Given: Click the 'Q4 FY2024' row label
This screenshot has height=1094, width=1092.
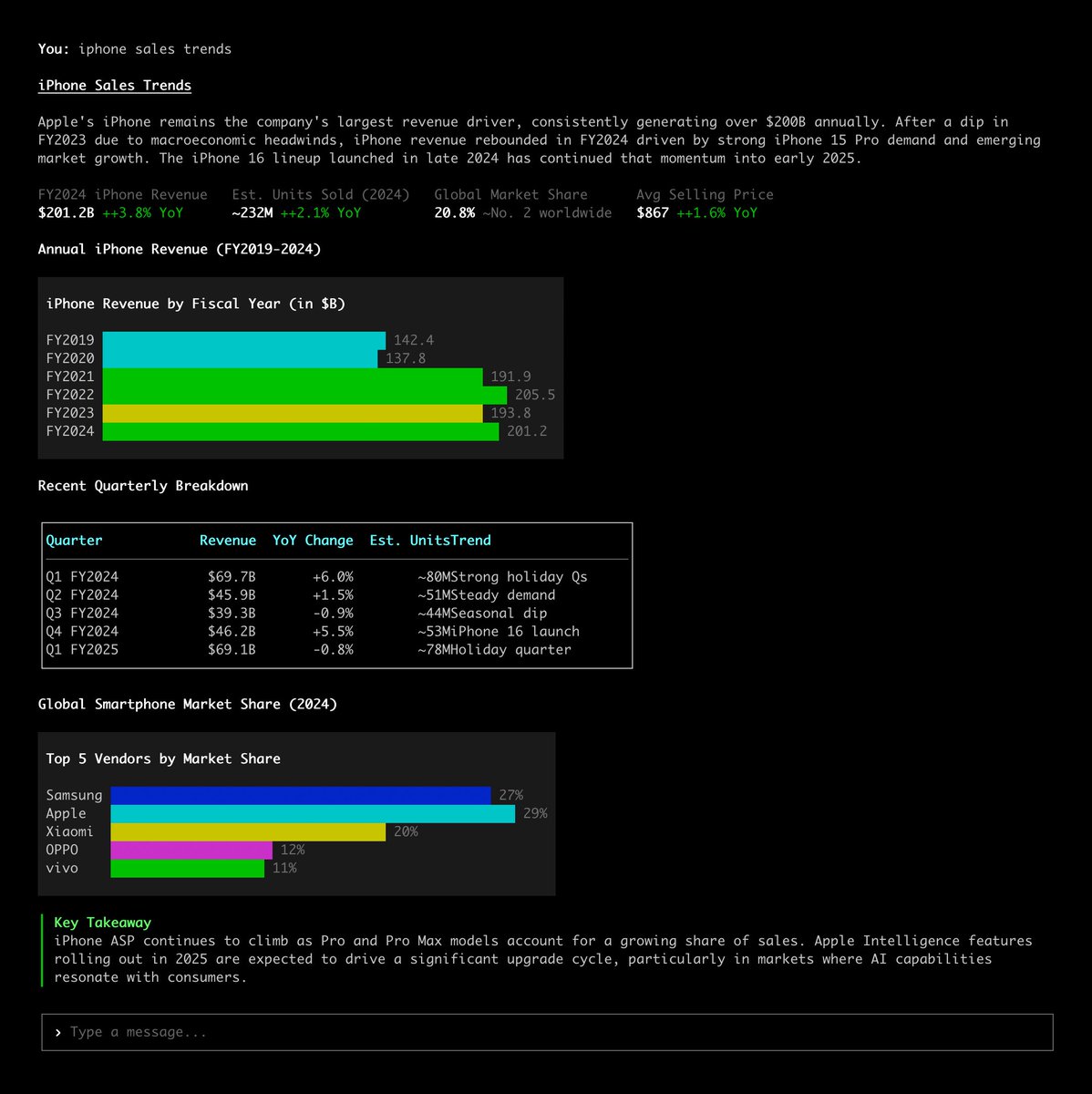Looking at the screenshot, I should 83,631.
